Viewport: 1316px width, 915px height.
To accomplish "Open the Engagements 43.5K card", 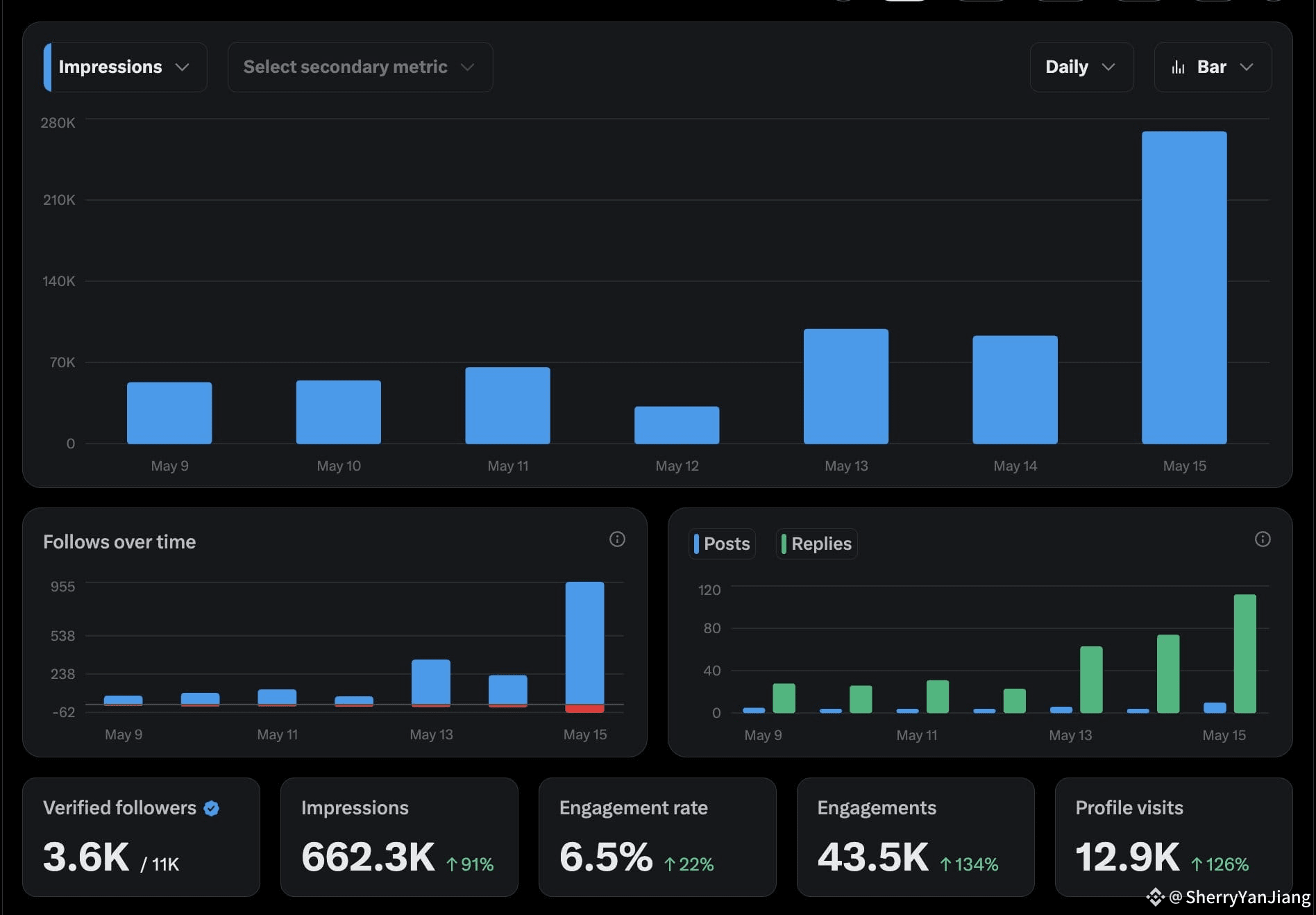I will (x=916, y=837).
